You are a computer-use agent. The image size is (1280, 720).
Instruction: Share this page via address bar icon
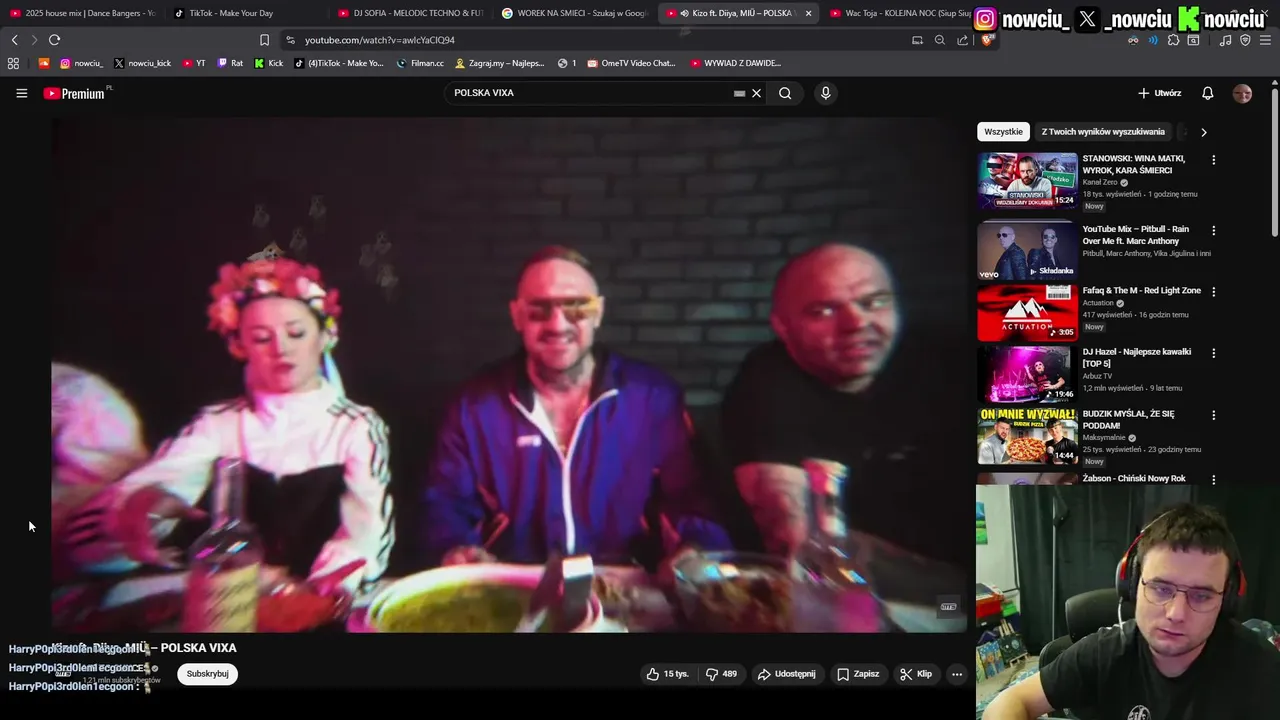pyautogui.click(x=962, y=40)
